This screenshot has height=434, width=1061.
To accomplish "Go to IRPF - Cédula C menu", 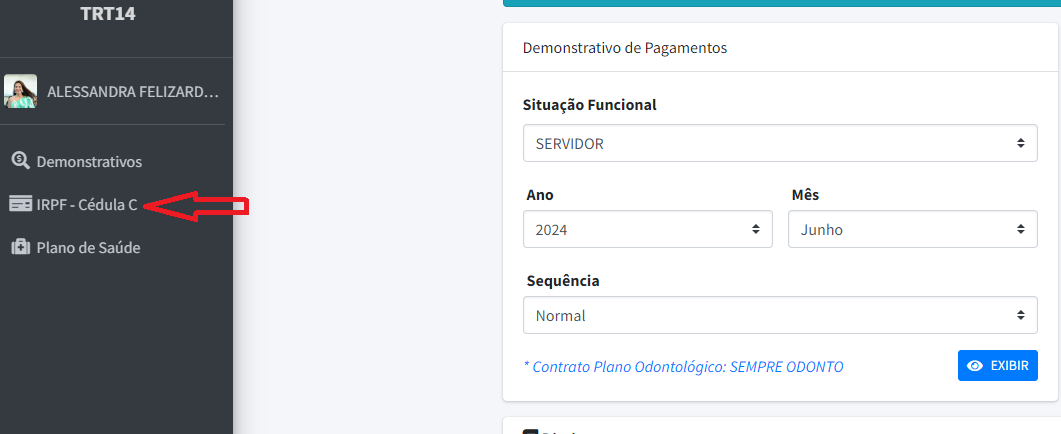I will [87, 204].
